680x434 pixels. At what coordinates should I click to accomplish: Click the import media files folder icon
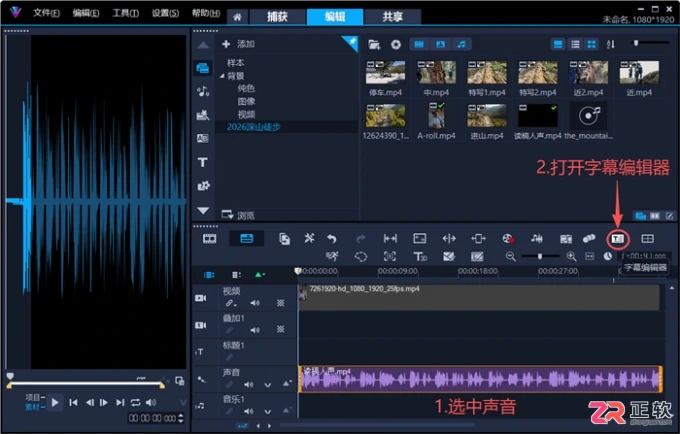(x=374, y=44)
